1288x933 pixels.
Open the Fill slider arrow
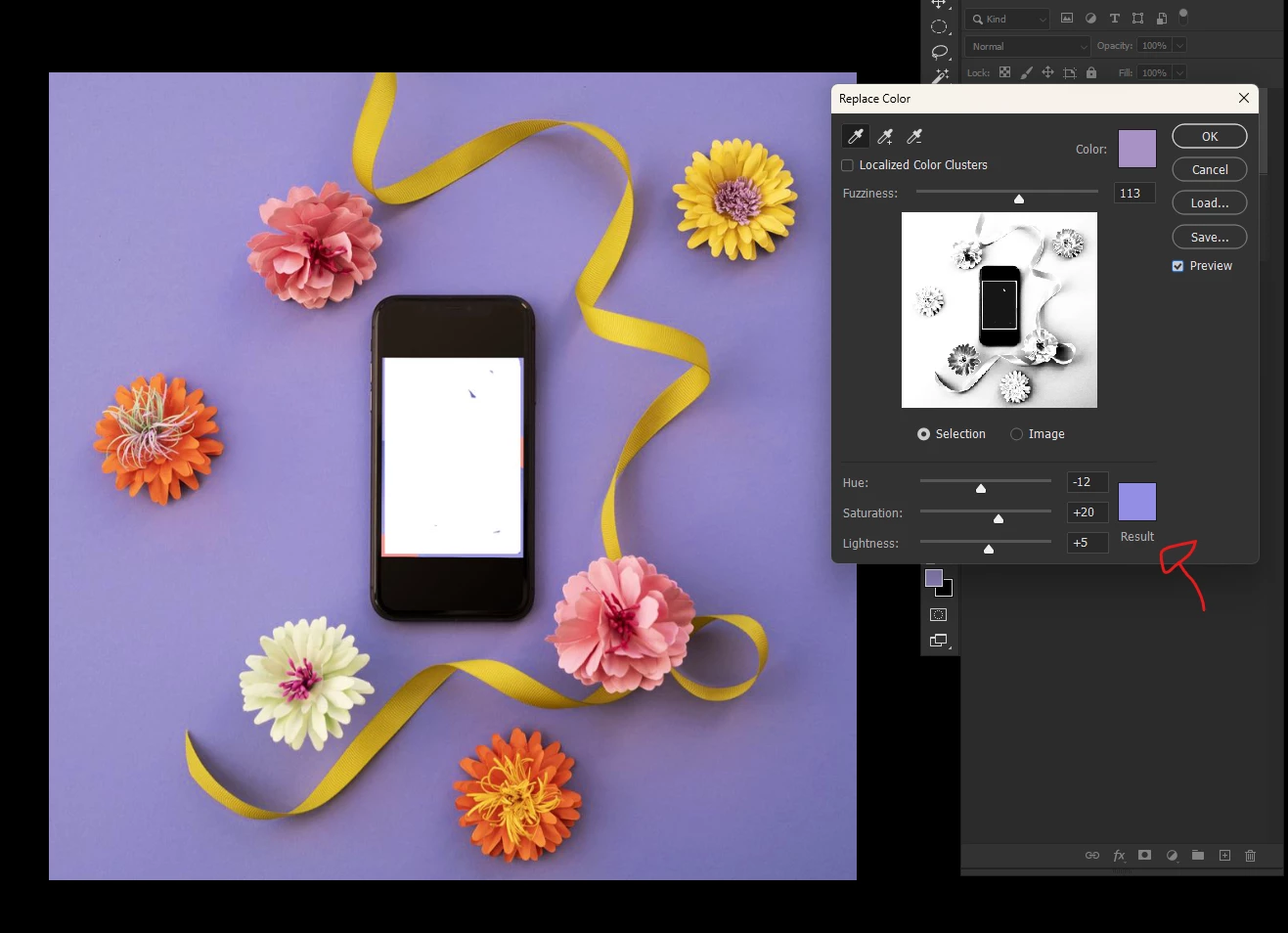(1179, 72)
